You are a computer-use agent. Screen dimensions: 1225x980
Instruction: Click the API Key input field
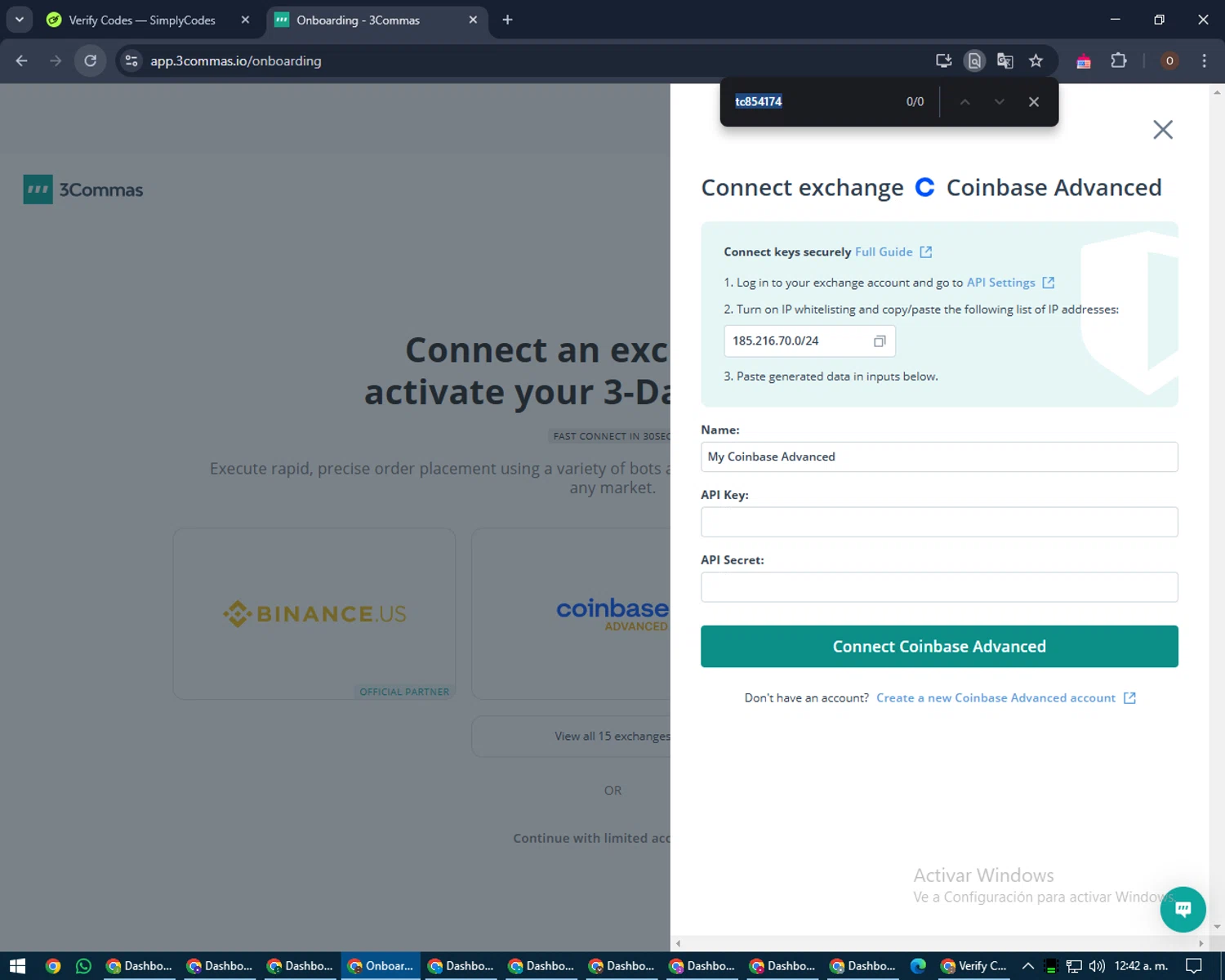click(939, 522)
